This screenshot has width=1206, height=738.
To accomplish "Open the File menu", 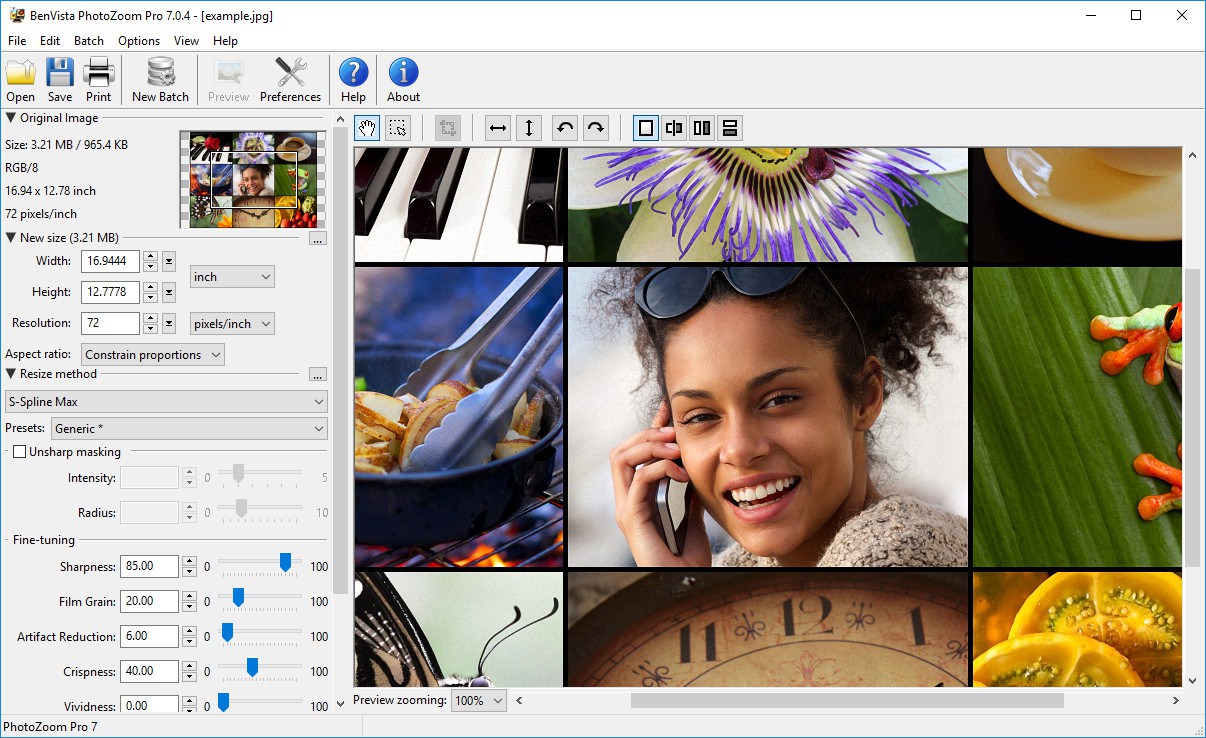I will tap(17, 41).
